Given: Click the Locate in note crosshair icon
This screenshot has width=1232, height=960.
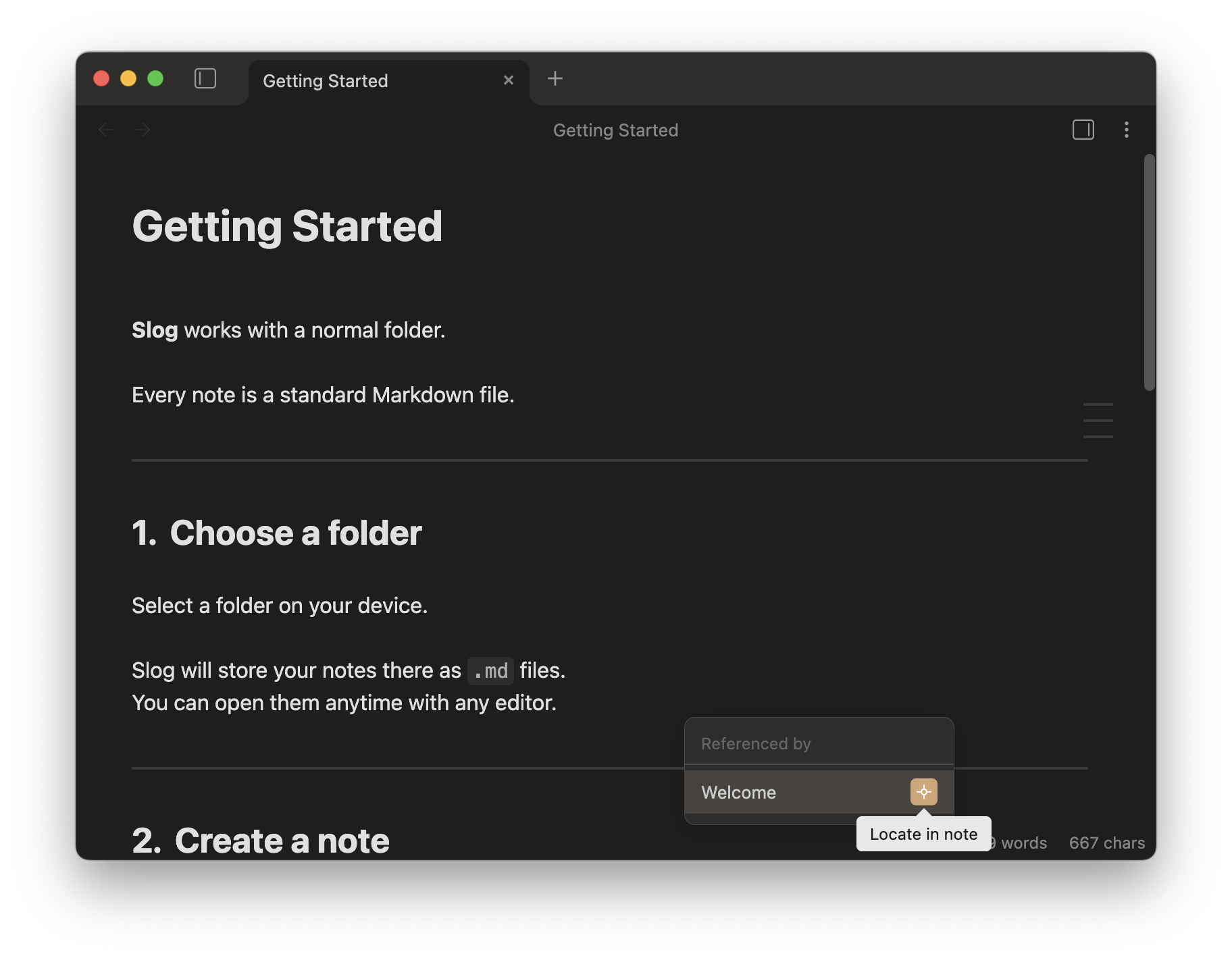Looking at the screenshot, I should point(923,792).
